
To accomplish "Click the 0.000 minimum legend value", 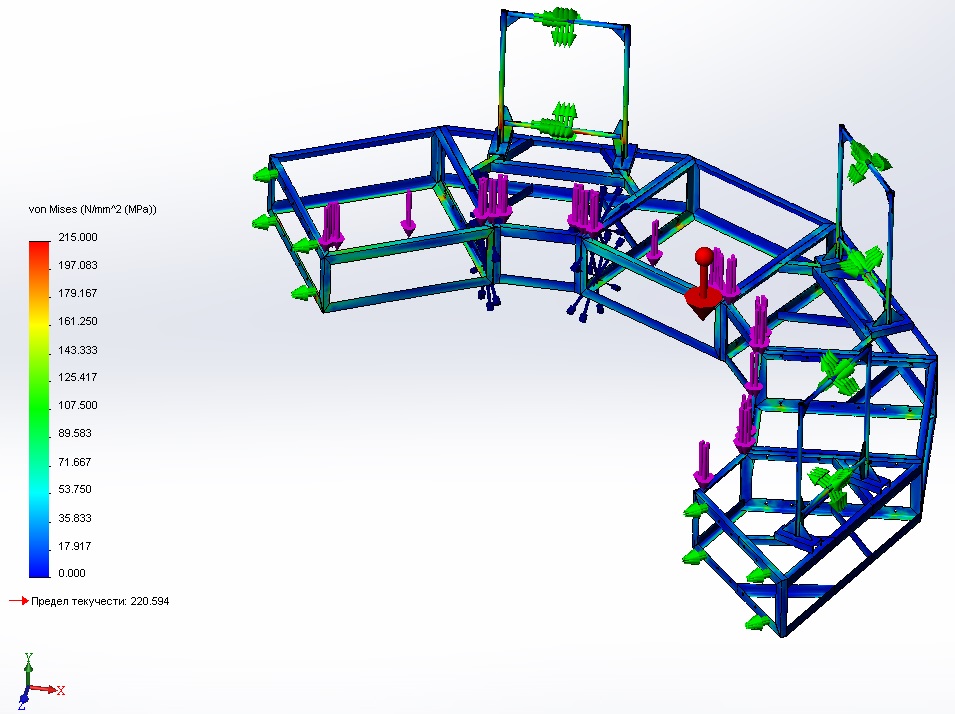I will tap(72, 573).
